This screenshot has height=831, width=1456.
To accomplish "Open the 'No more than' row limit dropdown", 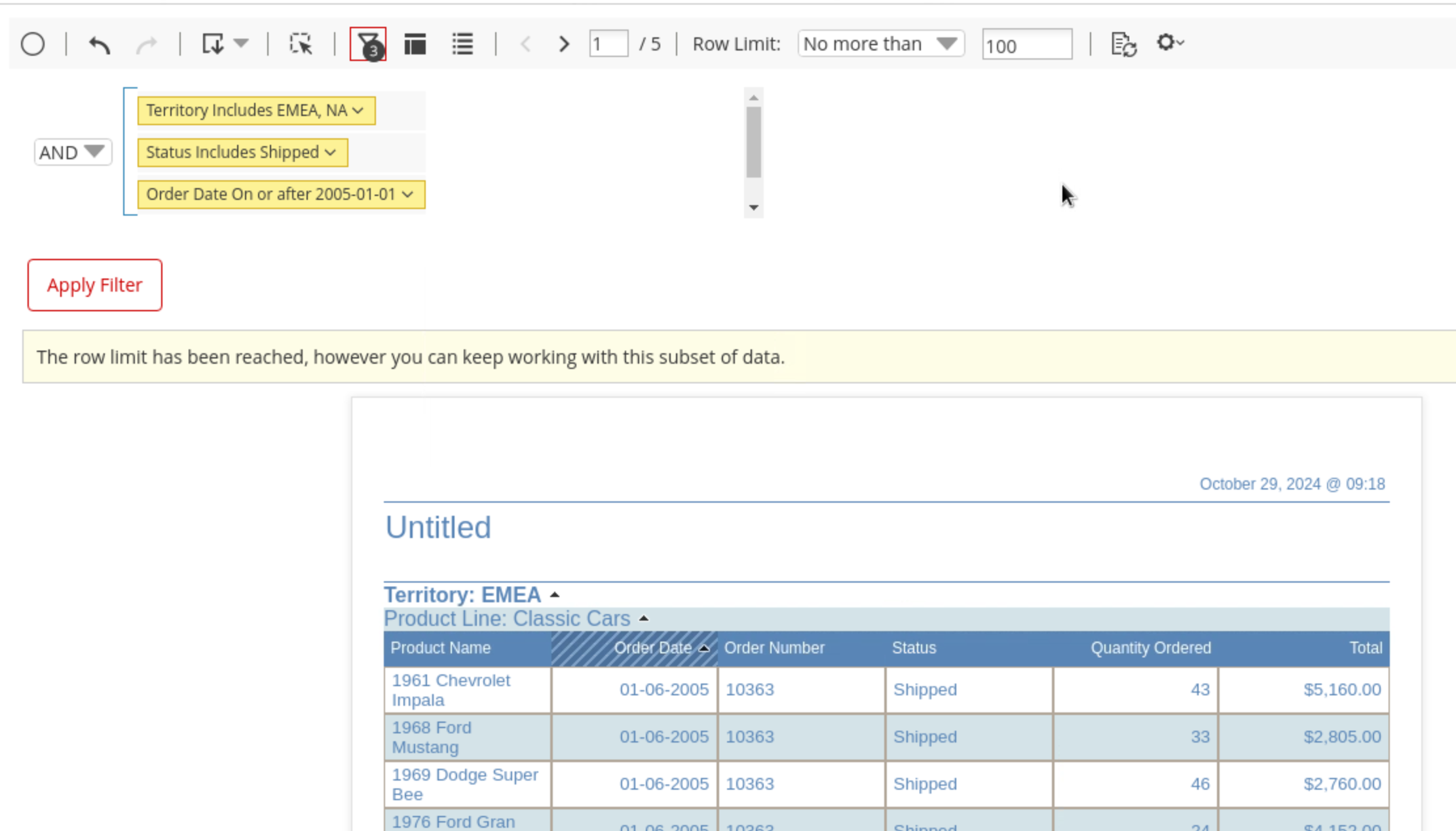I will tap(880, 44).
